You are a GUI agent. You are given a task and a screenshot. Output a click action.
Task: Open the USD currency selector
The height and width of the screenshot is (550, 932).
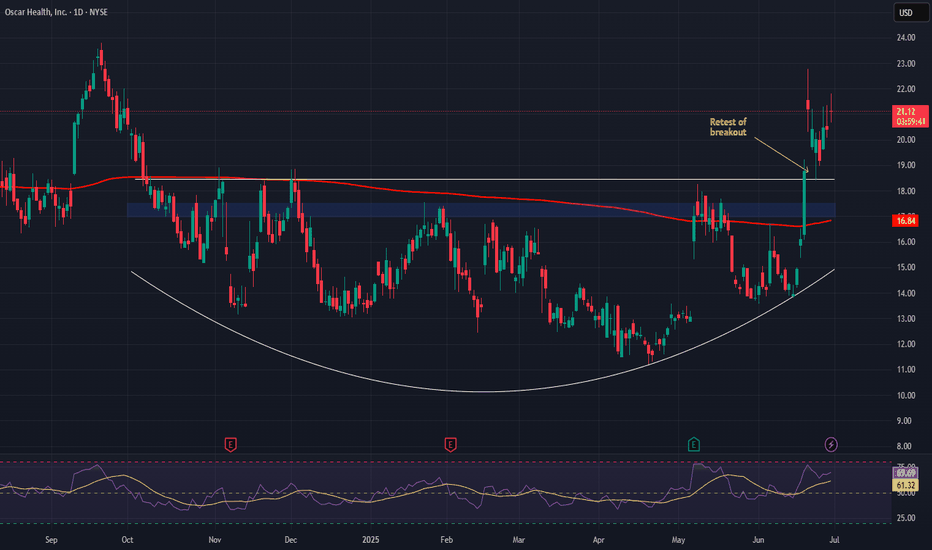click(911, 12)
